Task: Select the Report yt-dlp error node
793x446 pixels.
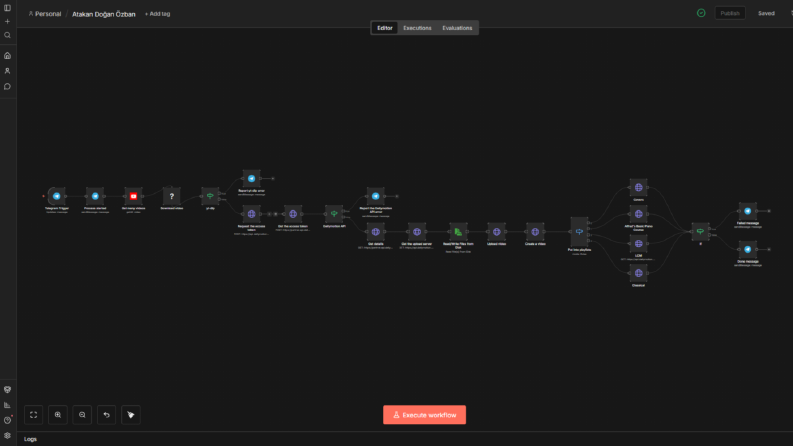Action: click(x=251, y=179)
